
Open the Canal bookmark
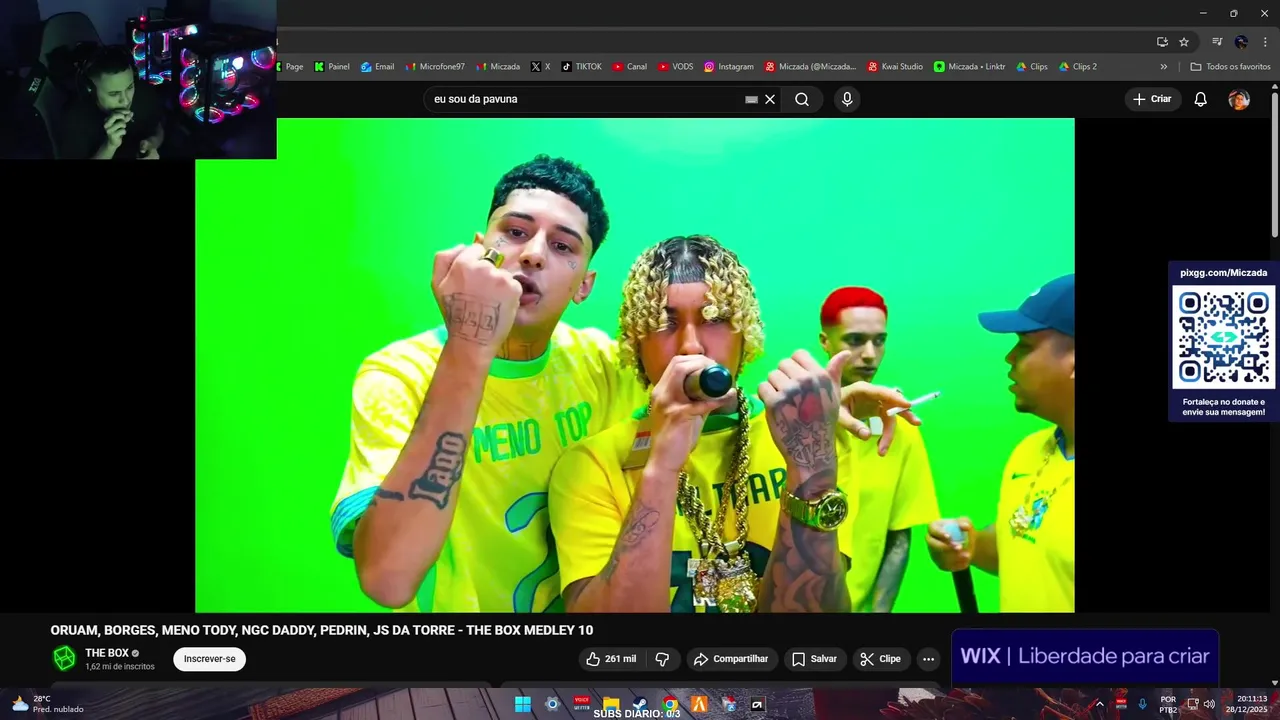[629, 67]
